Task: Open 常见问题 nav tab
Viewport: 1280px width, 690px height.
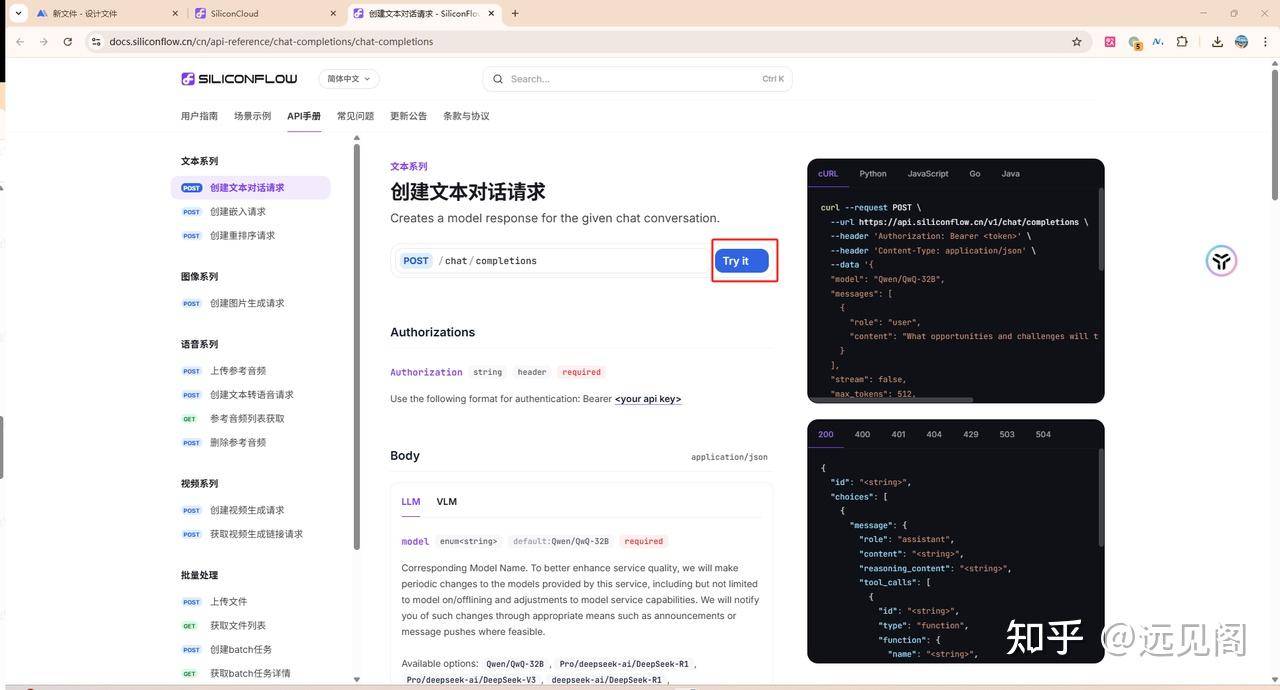Action: [x=355, y=116]
